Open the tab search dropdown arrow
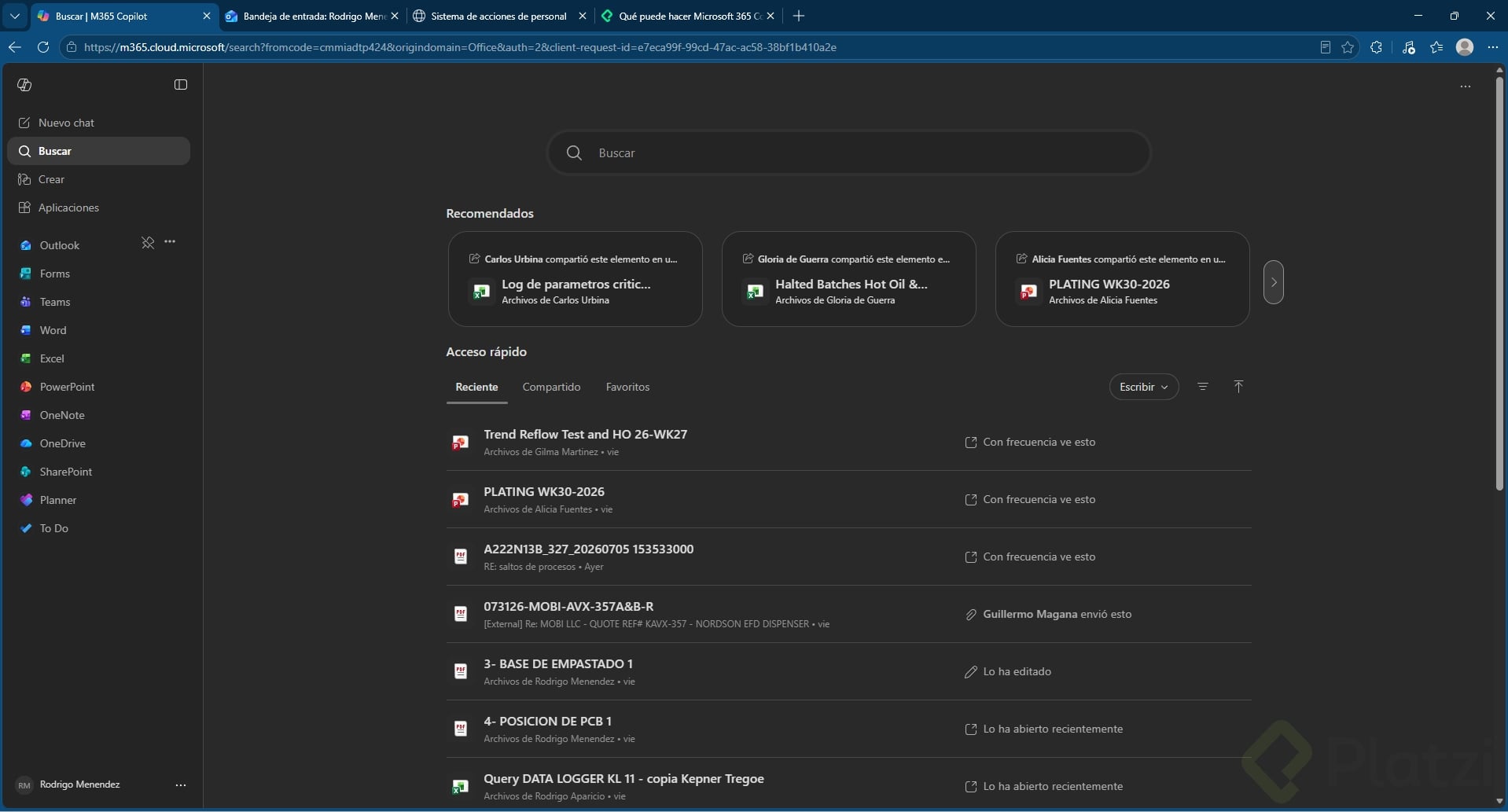This screenshot has width=1508, height=812. [x=14, y=16]
